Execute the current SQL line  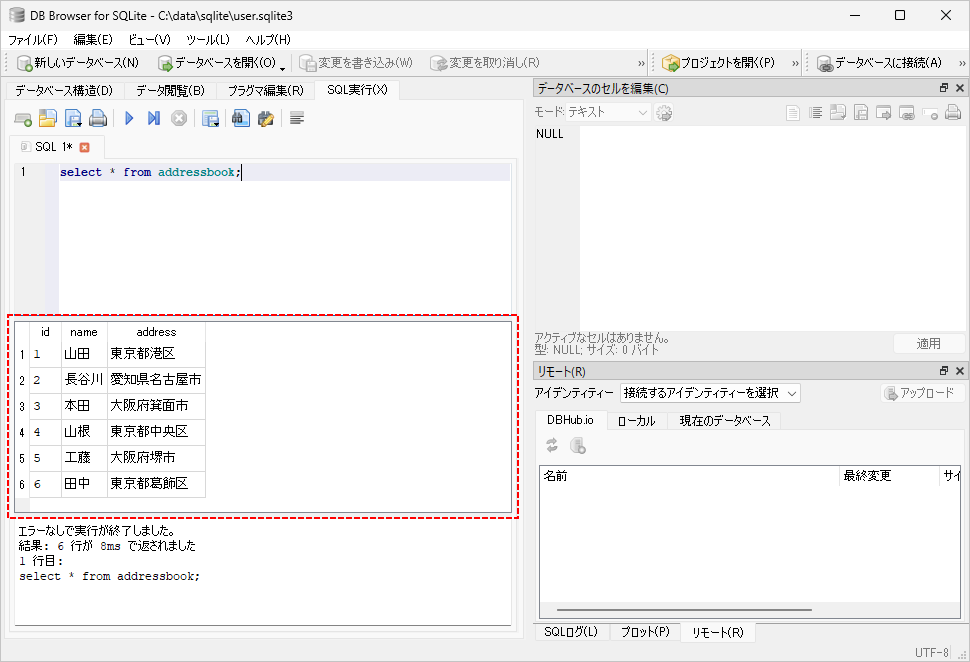[155, 118]
